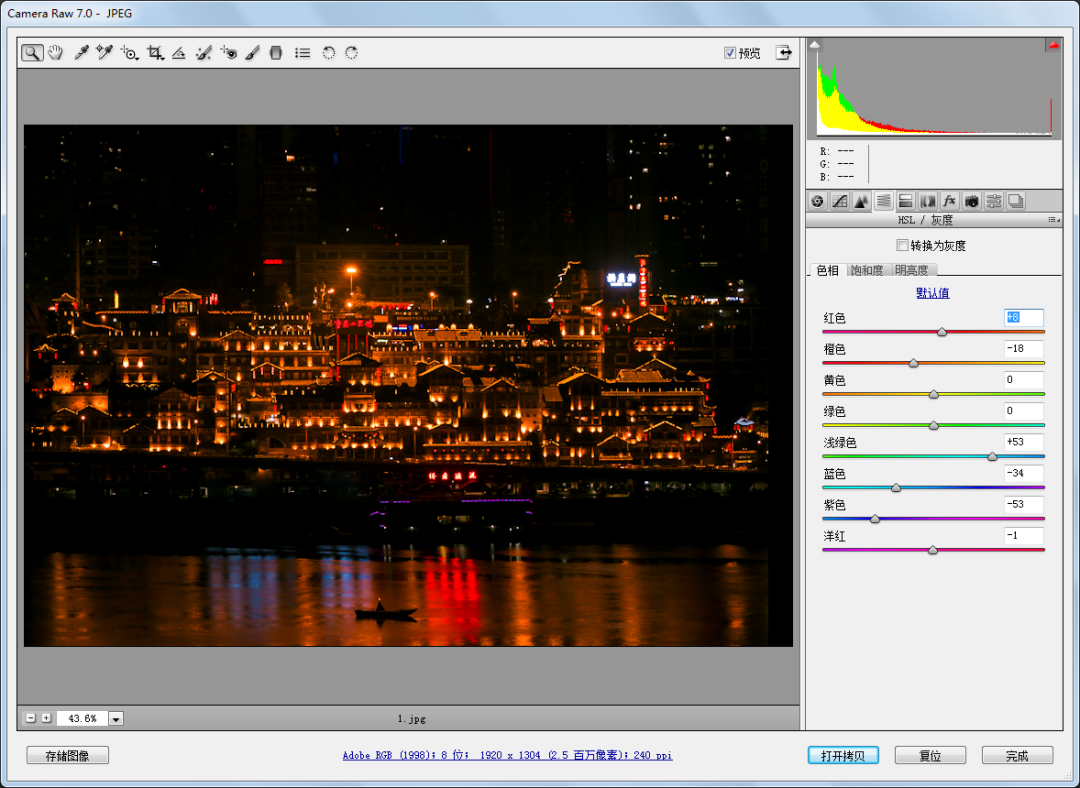The image size is (1080, 788).
Task: Open the Presets sliders panel
Action: coord(993,201)
